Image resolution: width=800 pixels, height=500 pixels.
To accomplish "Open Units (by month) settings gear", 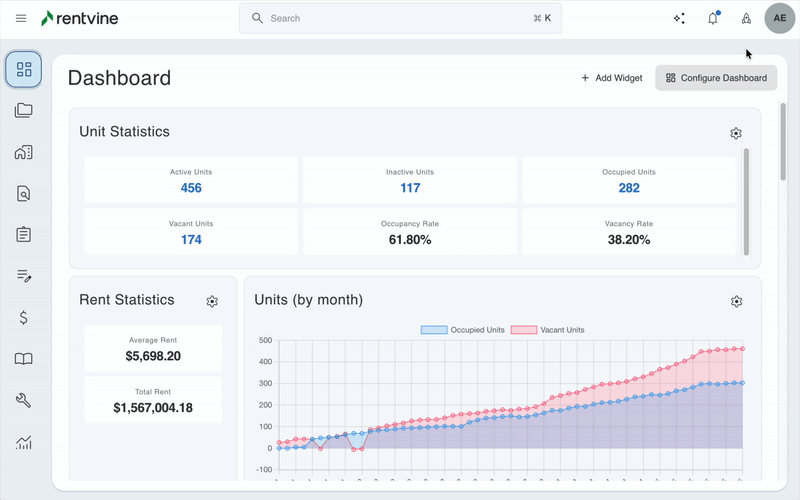I will tap(737, 301).
